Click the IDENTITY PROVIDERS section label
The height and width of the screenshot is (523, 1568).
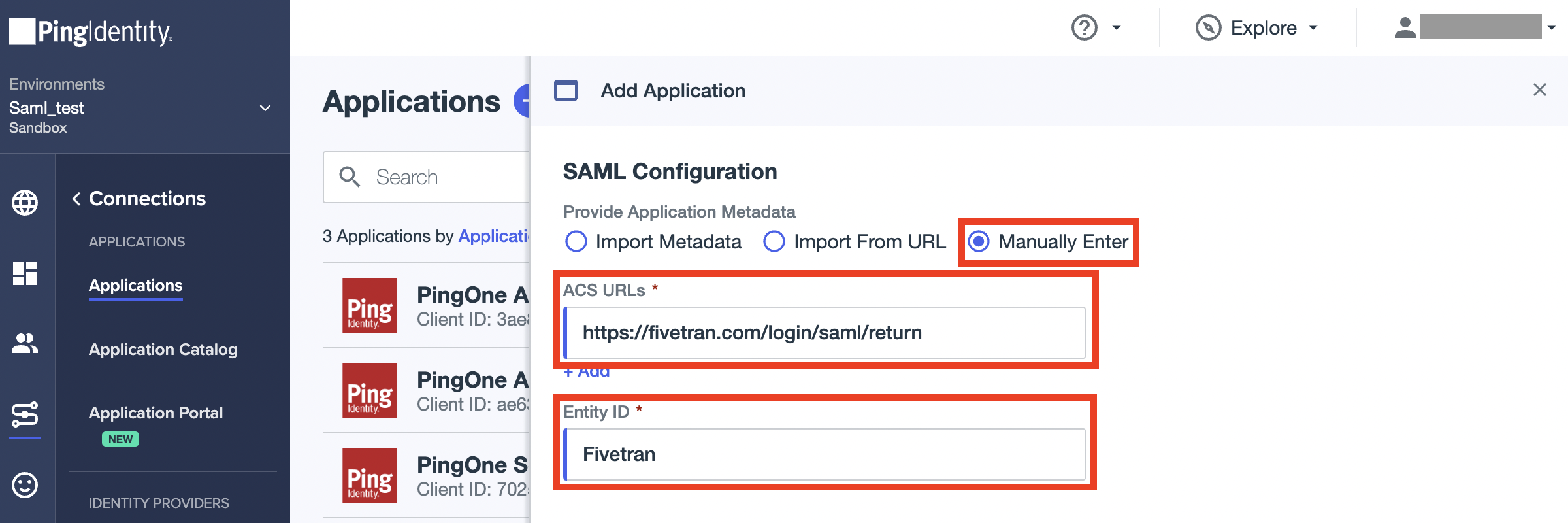159,503
